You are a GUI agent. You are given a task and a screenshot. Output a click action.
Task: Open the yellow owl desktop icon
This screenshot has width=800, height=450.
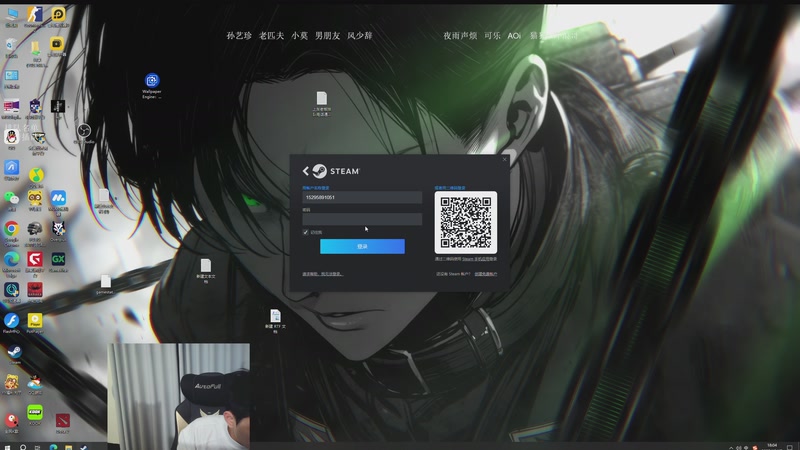click(35, 198)
